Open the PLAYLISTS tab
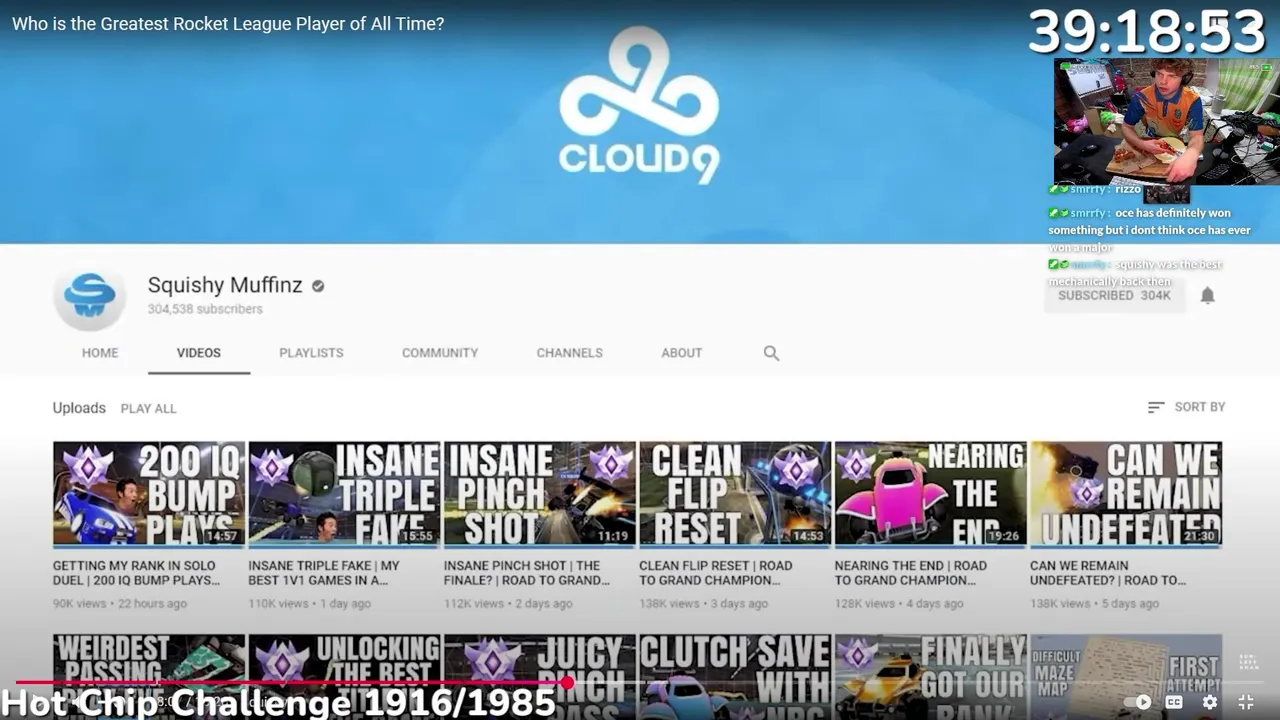The height and width of the screenshot is (720, 1280). pos(311,353)
